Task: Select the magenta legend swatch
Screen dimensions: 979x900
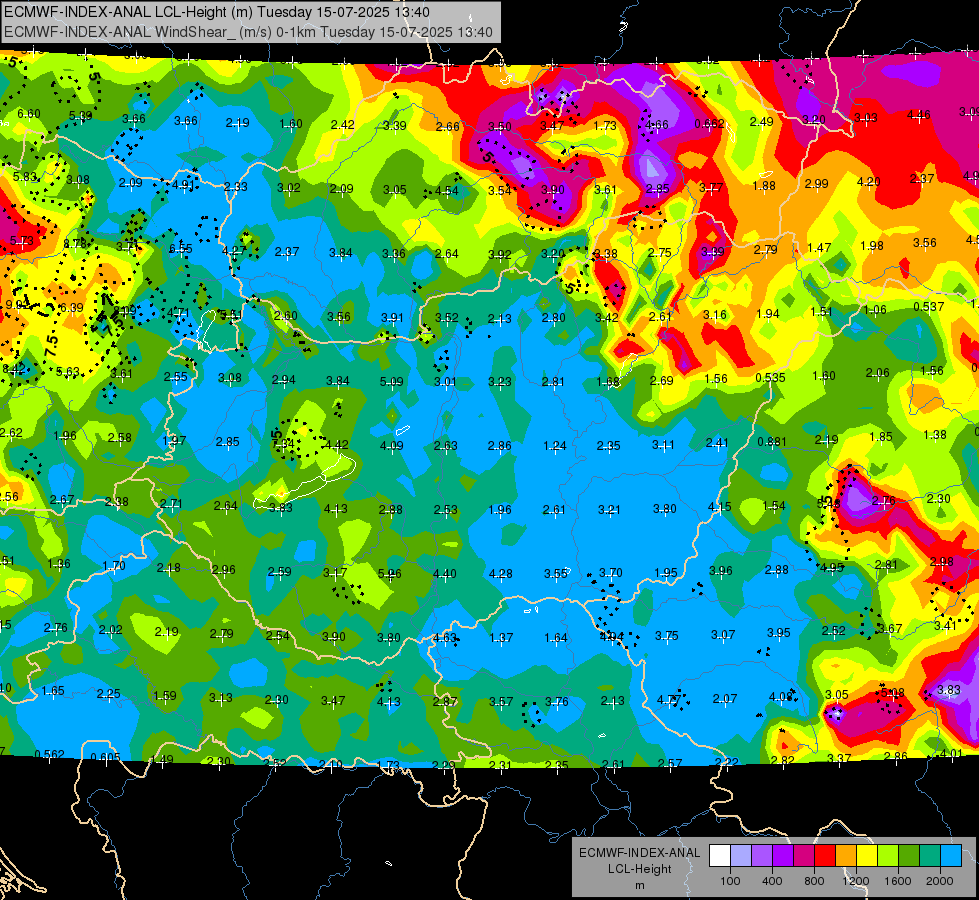Action: pos(804,855)
